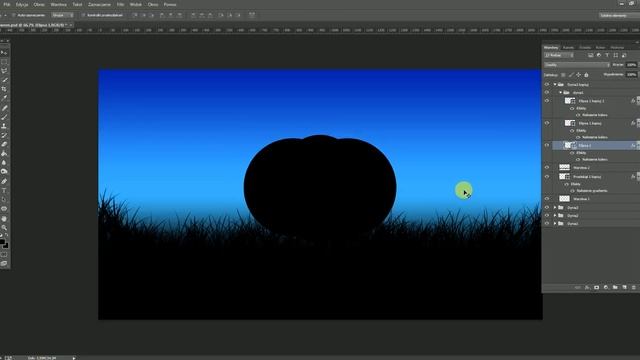Expand the last collapsed Dynia group
This screenshot has height=360, width=640.
(555, 224)
